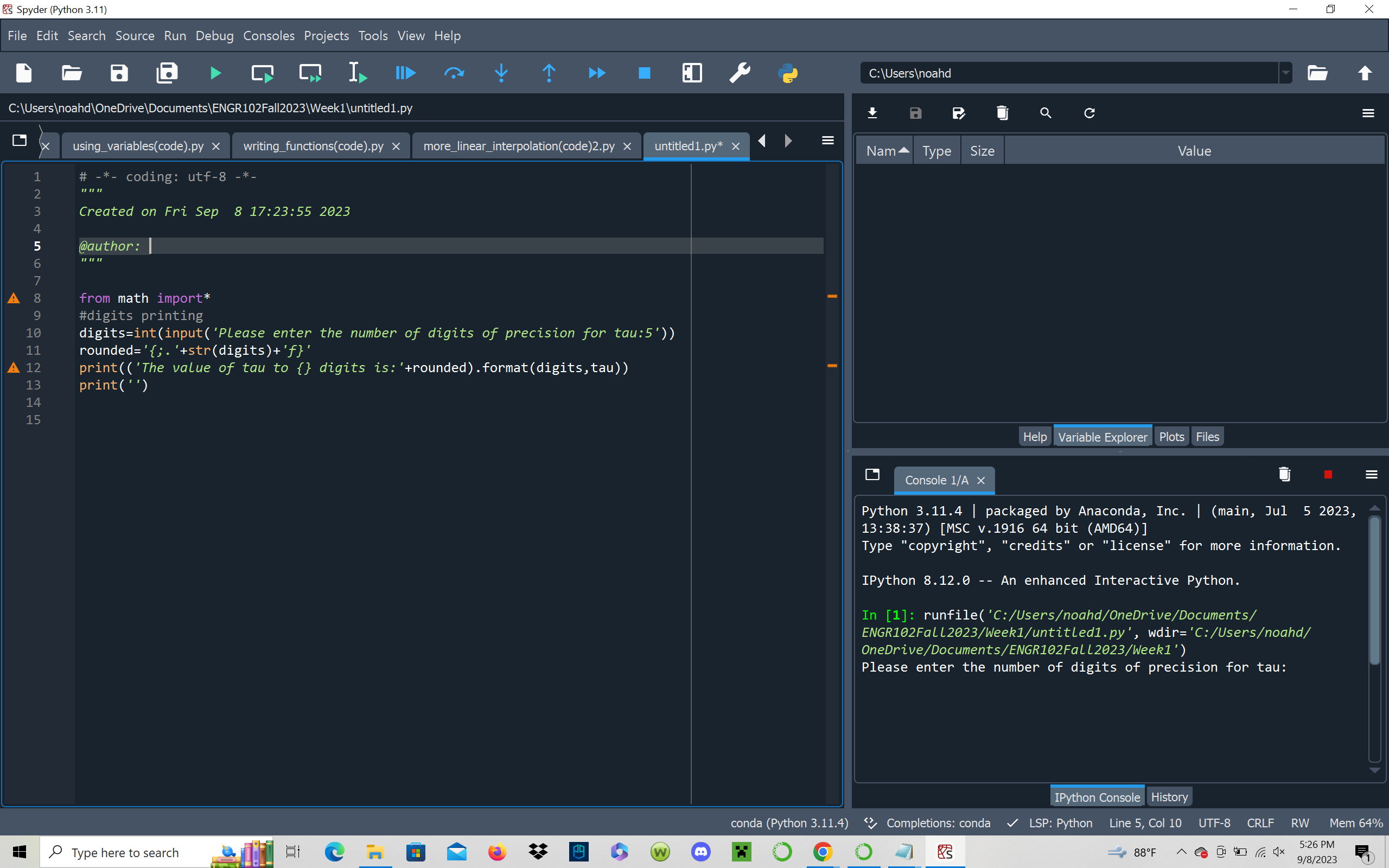Open the History tab
The width and height of the screenshot is (1389, 868).
pos(1169,797)
